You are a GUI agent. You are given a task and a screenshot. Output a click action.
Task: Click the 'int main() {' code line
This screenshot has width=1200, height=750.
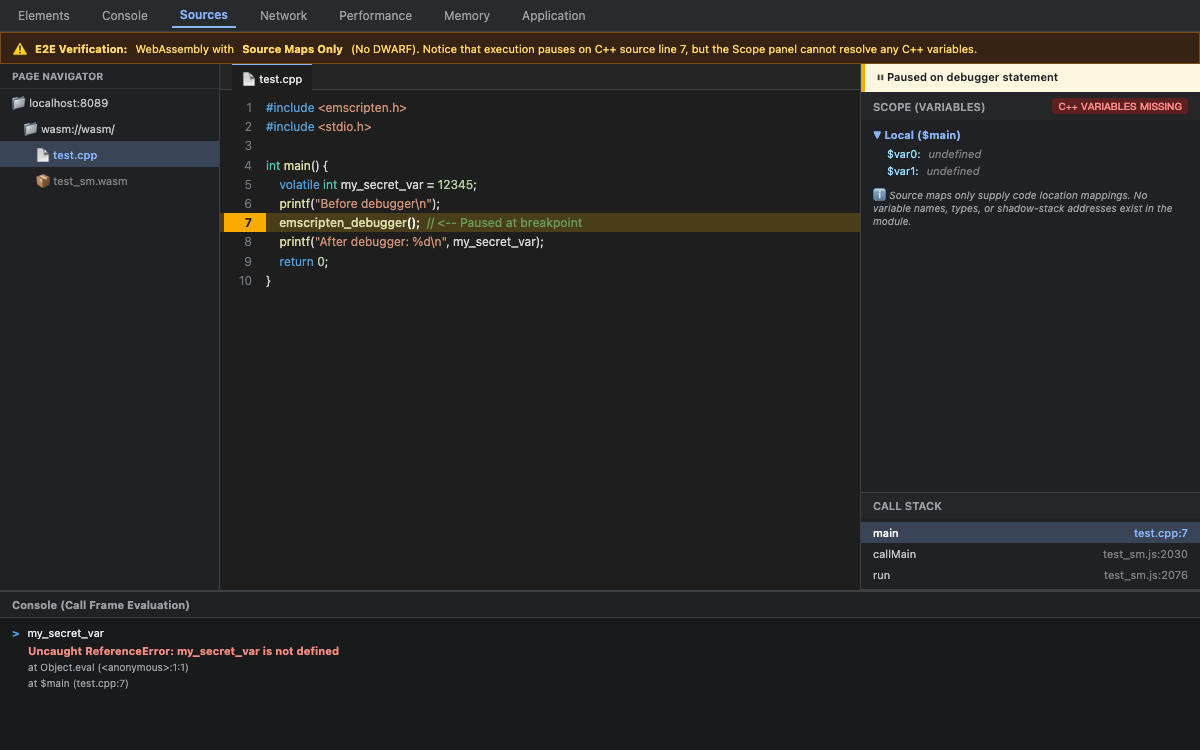pyautogui.click(x=297, y=165)
